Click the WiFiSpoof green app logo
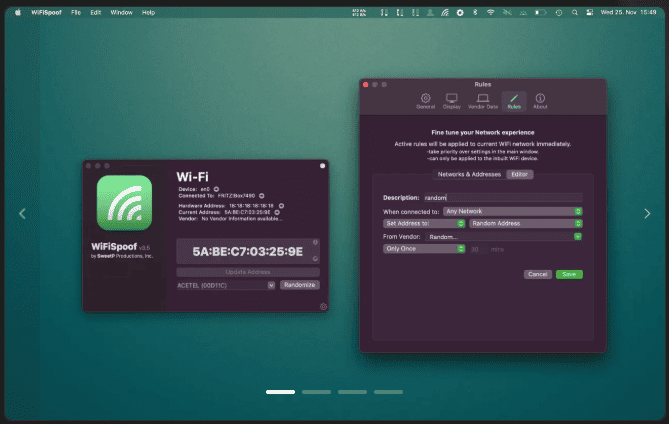Image resolution: width=669 pixels, height=424 pixels. [124, 203]
